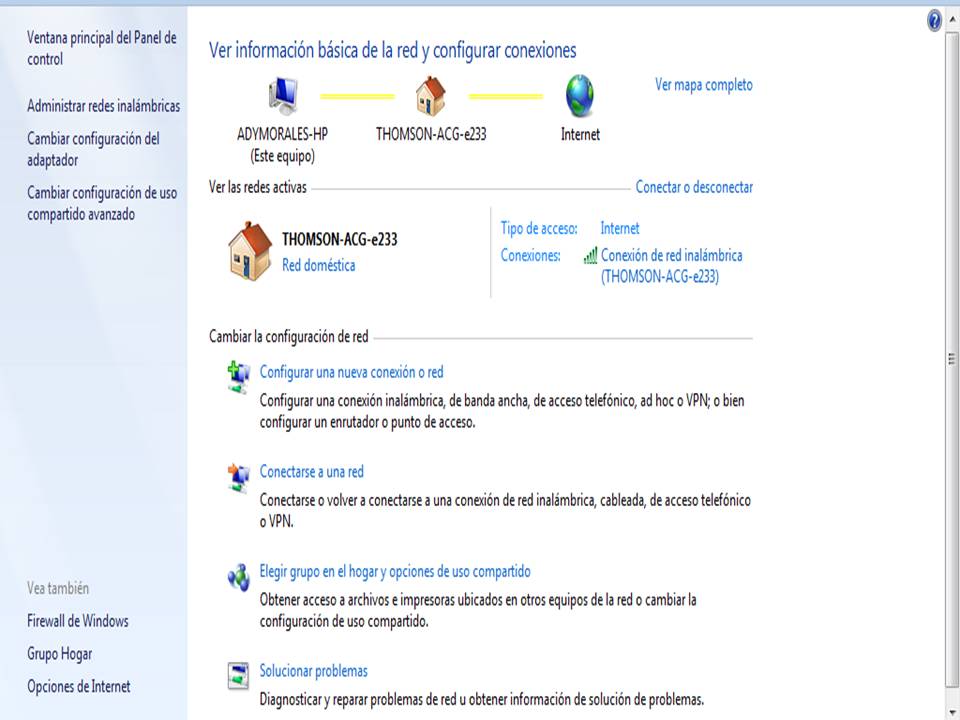
Task: Click the THOMSON-ACG-e233 label in network map
Action: tap(431, 135)
